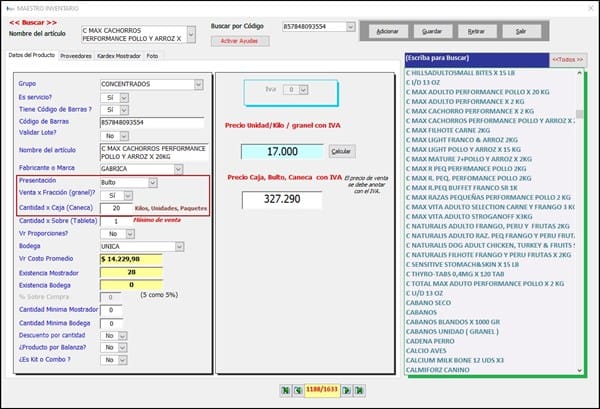
Task: Click the Salir button
Action: tap(522, 31)
